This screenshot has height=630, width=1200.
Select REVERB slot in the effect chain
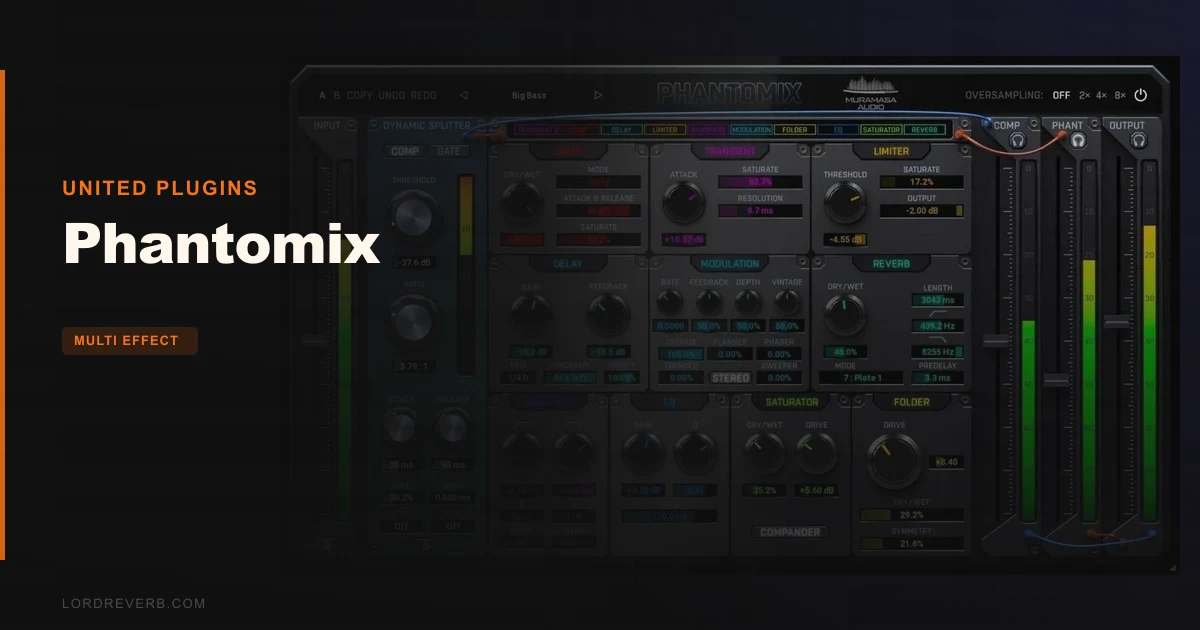tap(925, 130)
